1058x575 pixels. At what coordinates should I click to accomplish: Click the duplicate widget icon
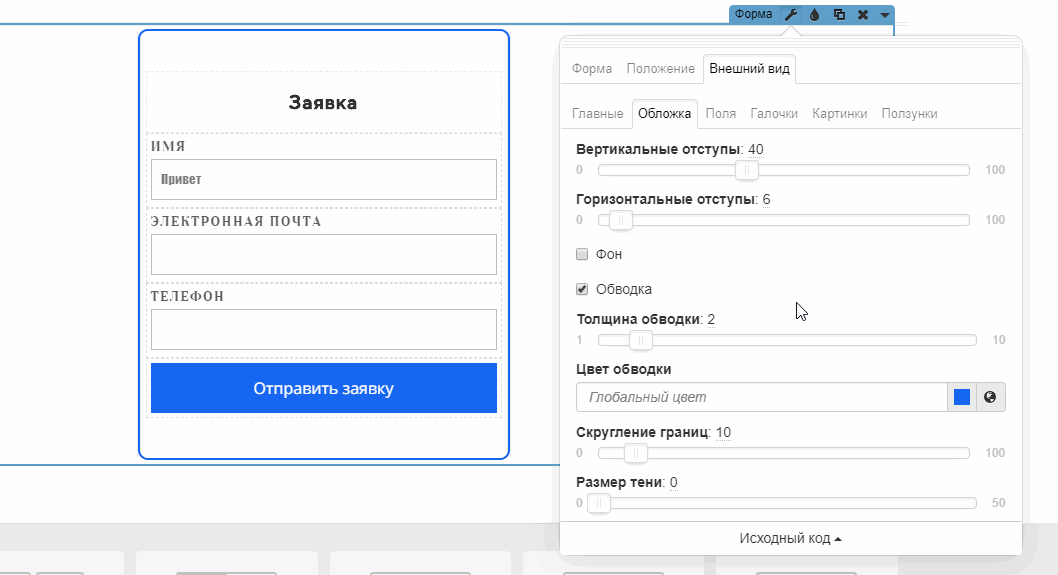pos(839,15)
